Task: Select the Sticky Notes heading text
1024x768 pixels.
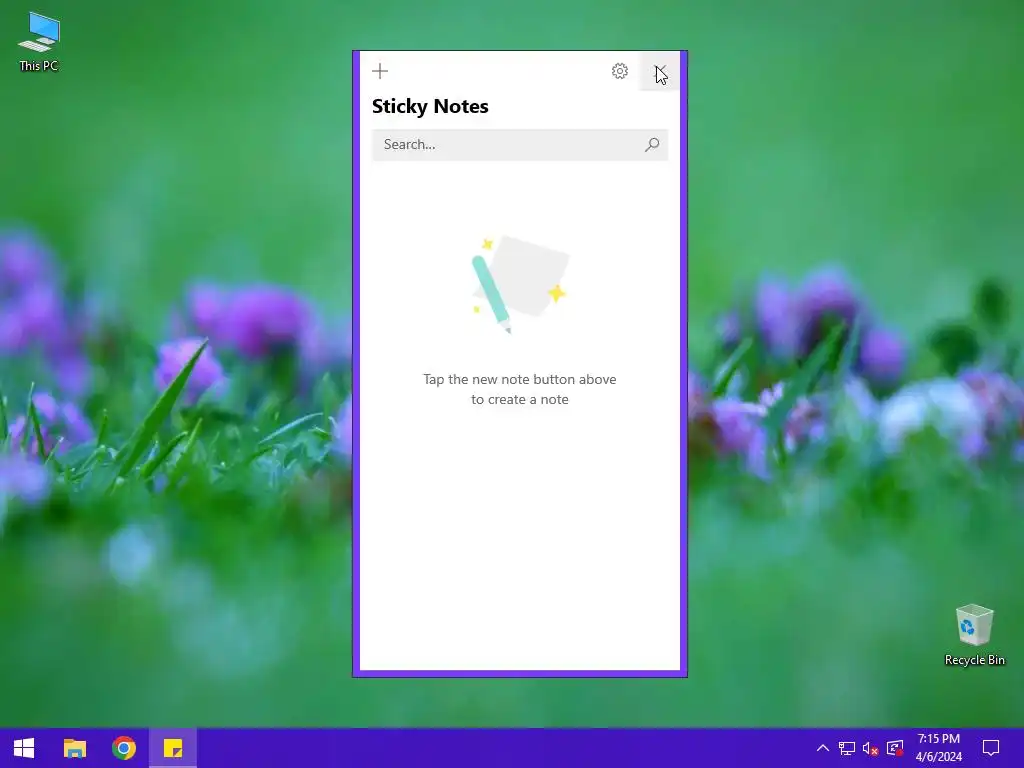Action: click(430, 106)
